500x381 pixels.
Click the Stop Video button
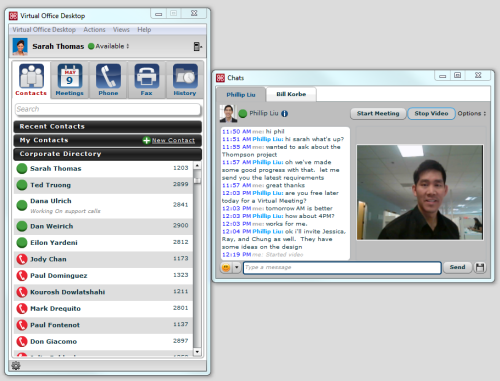pos(431,114)
